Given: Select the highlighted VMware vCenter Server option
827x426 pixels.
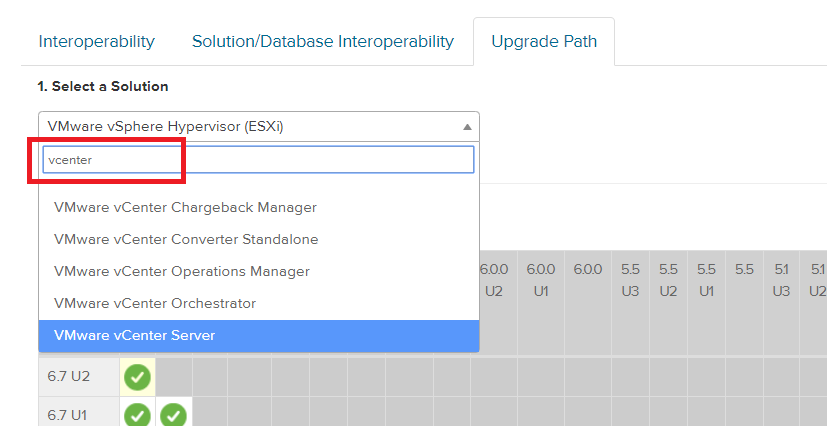Looking at the screenshot, I should [258, 335].
